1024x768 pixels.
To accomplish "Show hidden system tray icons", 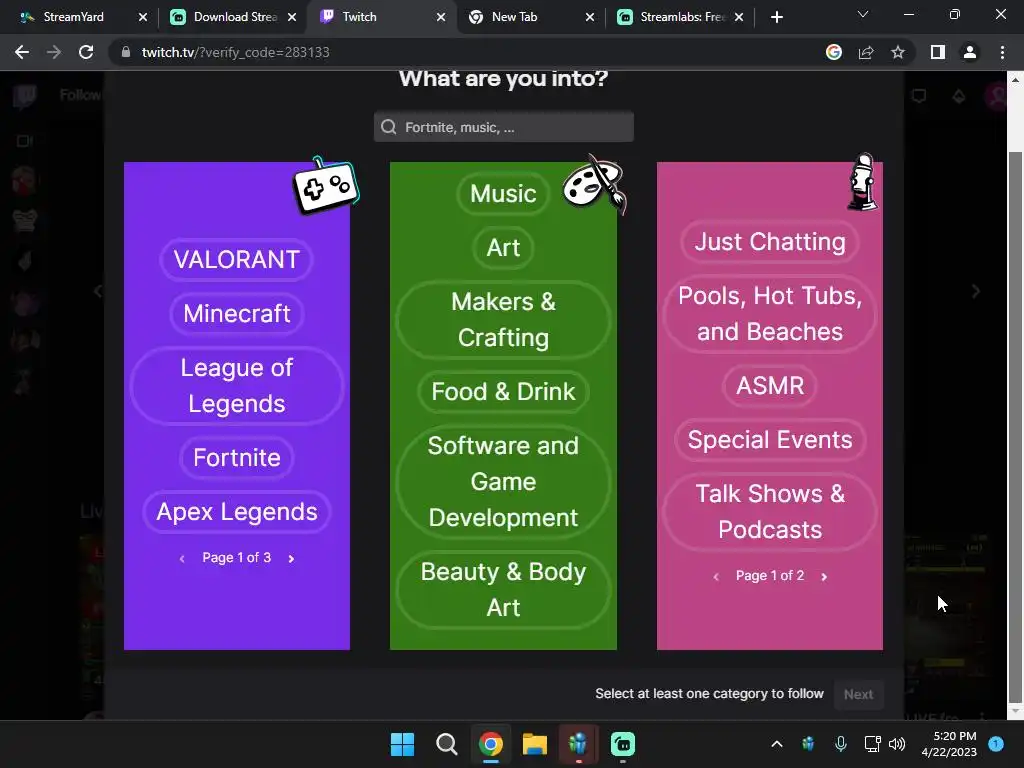I will click(776, 744).
